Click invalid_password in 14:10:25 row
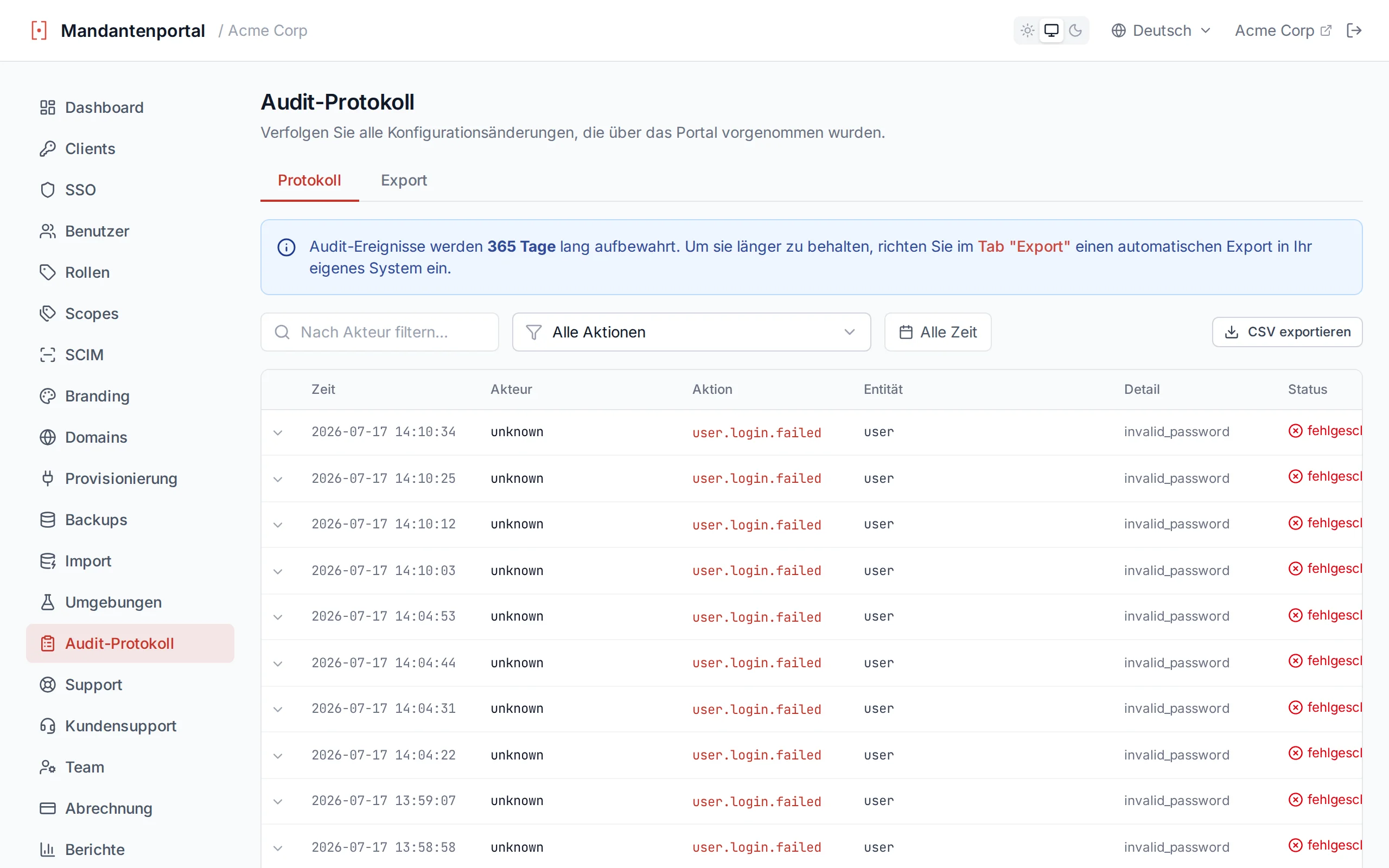 tap(1176, 478)
